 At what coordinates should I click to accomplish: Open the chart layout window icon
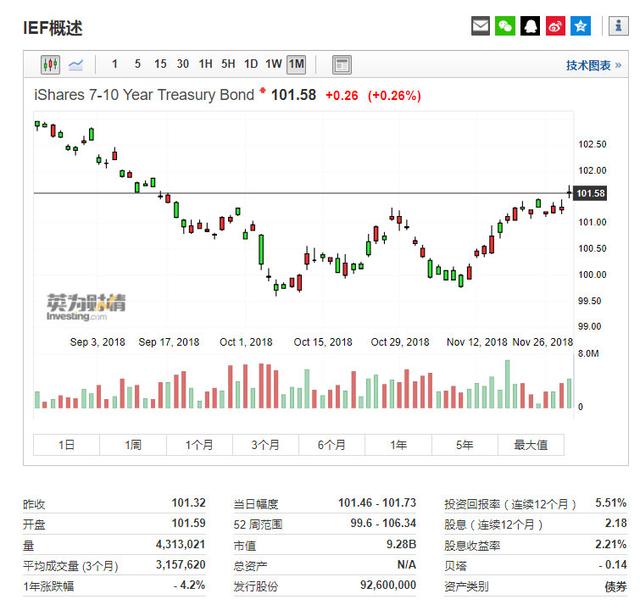342,64
